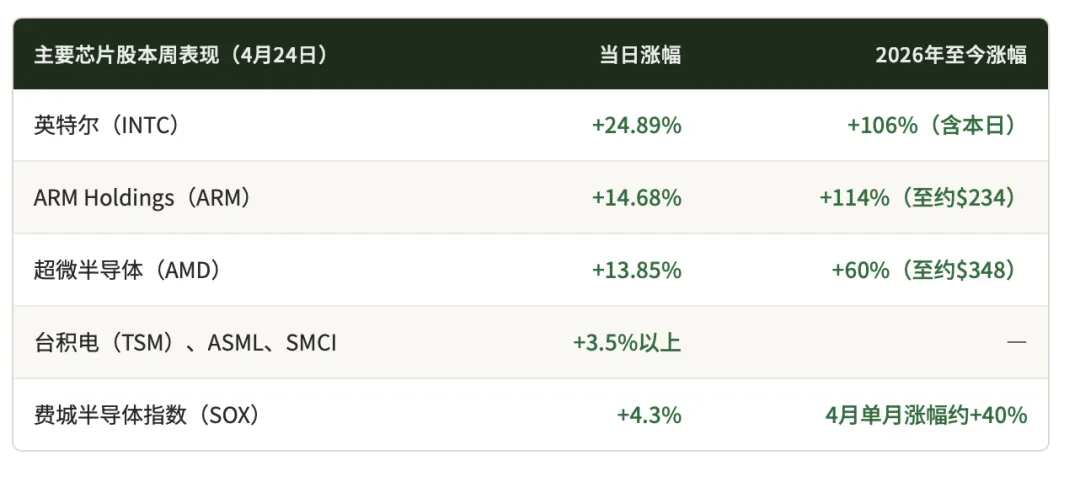The width and height of the screenshot is (1080, 477).
Task: Click the +24.89% daily gain value
Action: pos(636,125)
